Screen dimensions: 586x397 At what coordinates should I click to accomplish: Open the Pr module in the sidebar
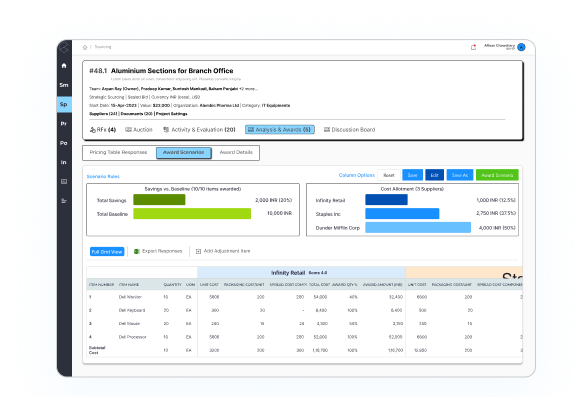64,124
